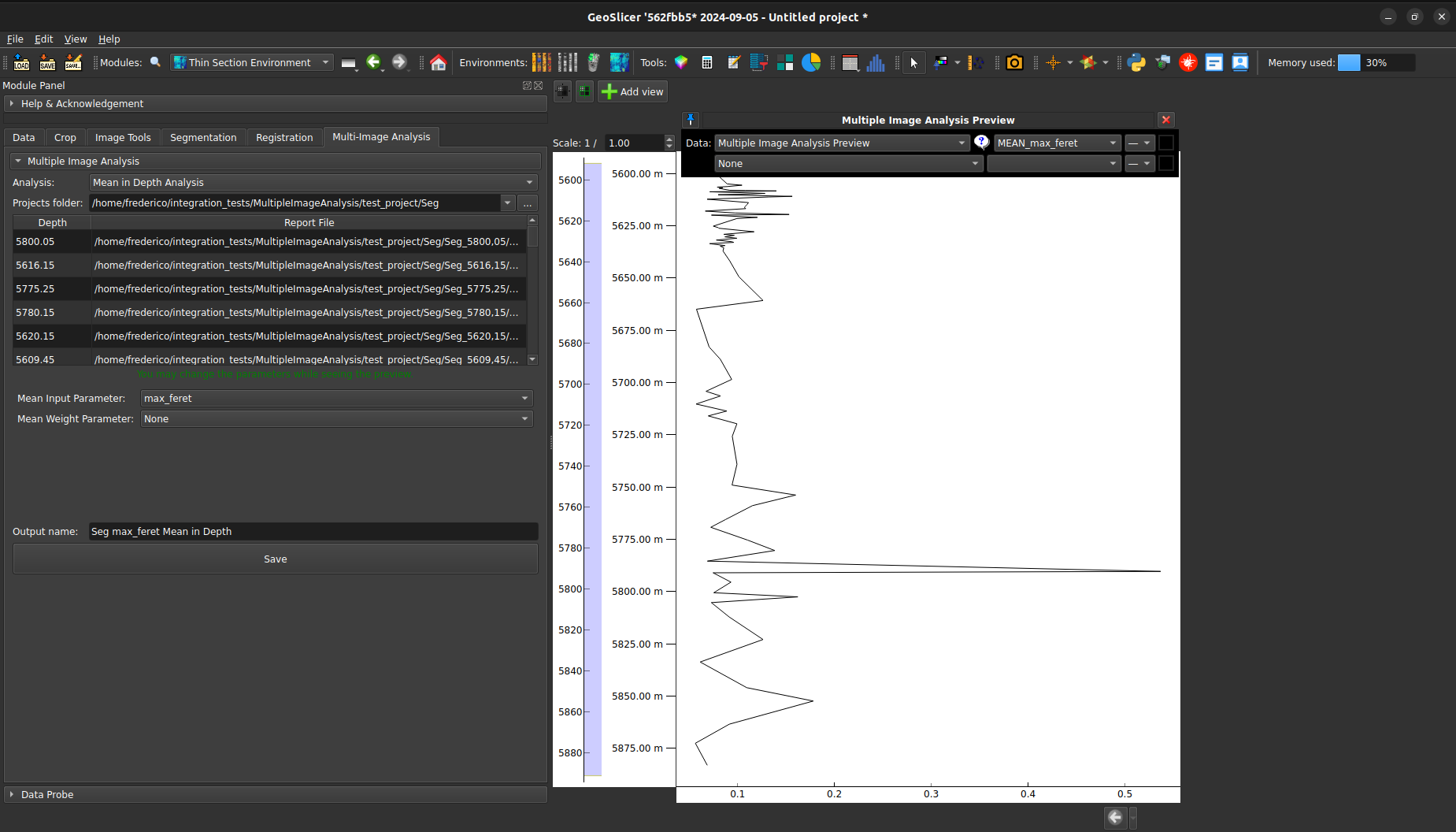The height and width of the screenshot is (832, 1456).
Task: Toggle the pin on the preview panel
Action: [x=691, y=120]
